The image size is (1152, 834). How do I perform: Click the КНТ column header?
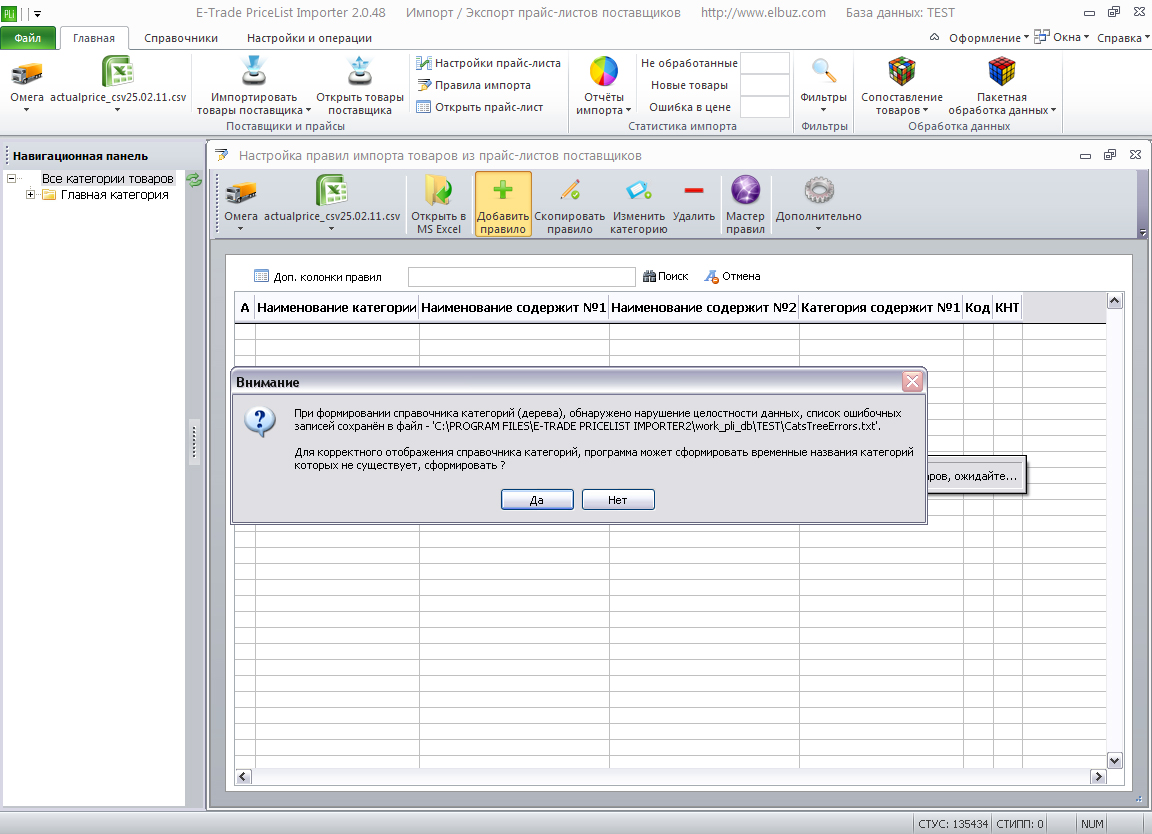click(x=1007, y=308)
